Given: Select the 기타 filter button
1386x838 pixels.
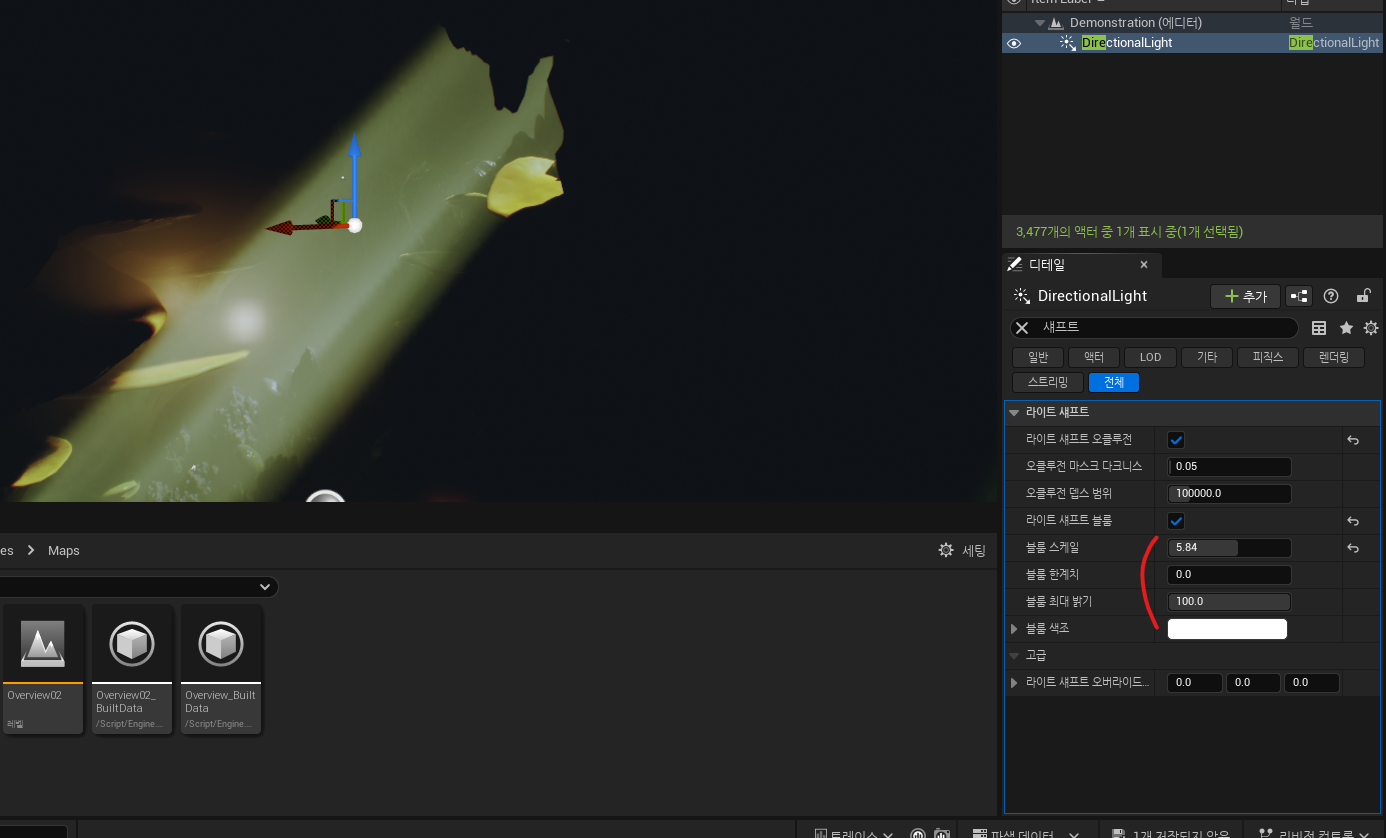Looking at the screenshot, I should (1207, 357).
